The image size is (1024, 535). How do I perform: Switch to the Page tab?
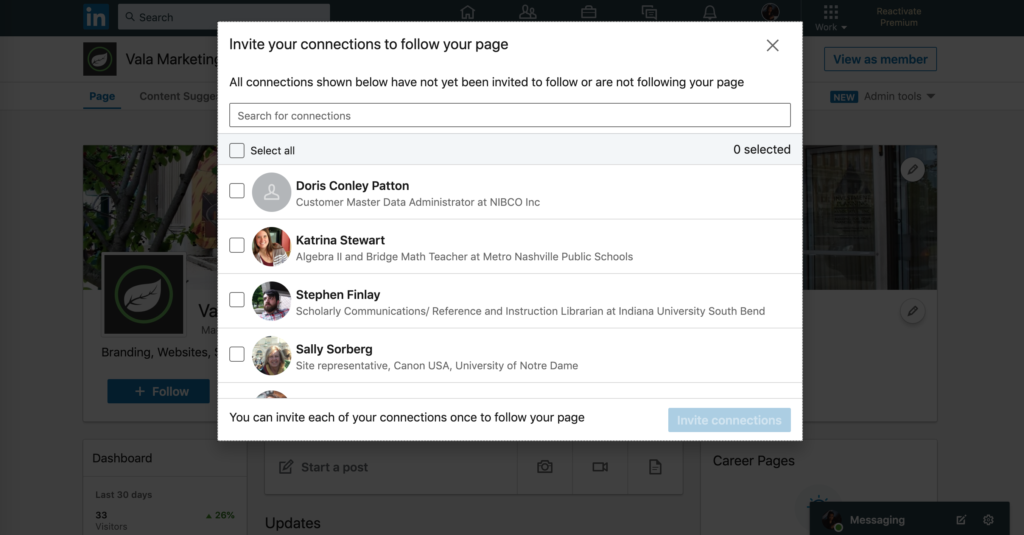point(102,96)
